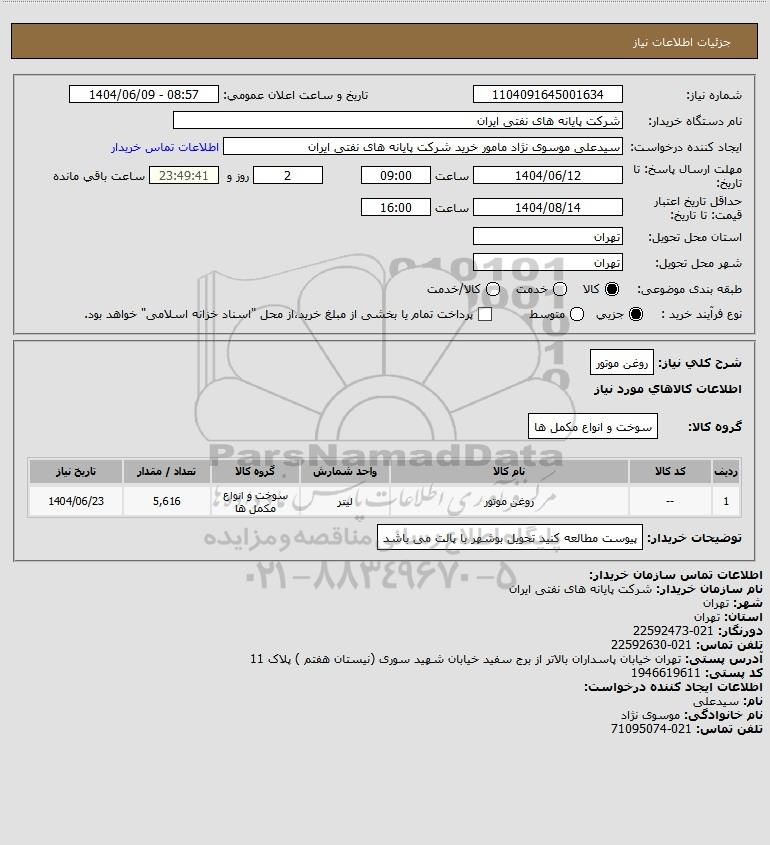Click the announcement date field 1404/06/09 - 08:57
The image size is (770, 845).
pyautogui.click(x=144, y=94)
